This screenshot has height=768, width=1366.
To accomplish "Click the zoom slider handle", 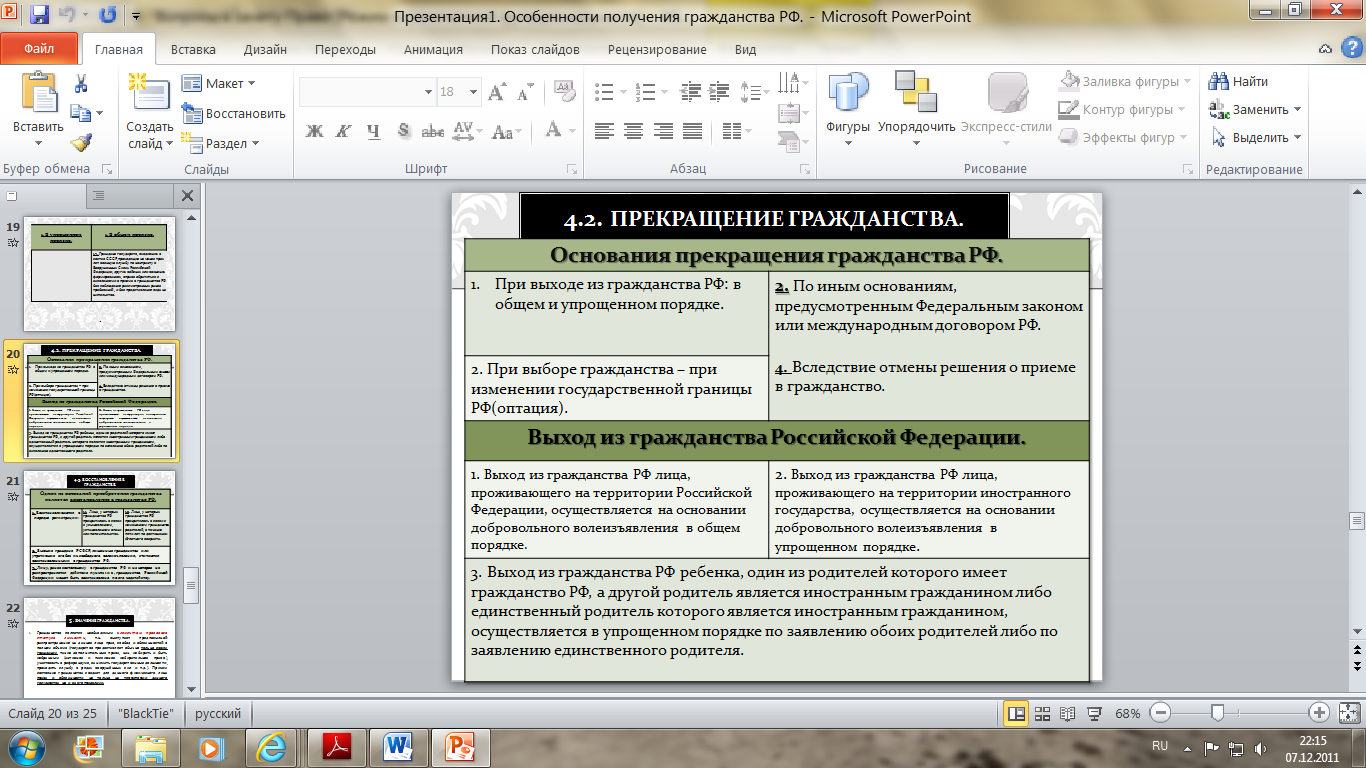I will [1217, 713].
